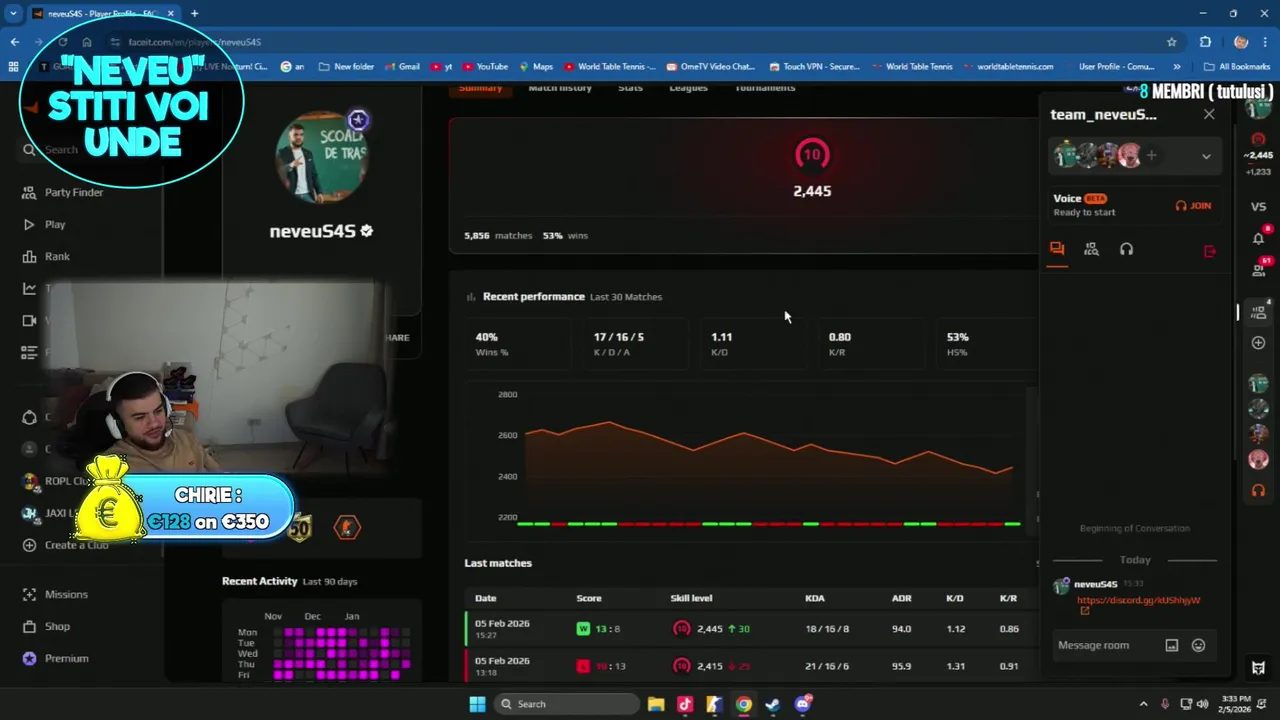1280x720 pixels.
Task: Open the Rank page
Action: (x=45, y=256)
